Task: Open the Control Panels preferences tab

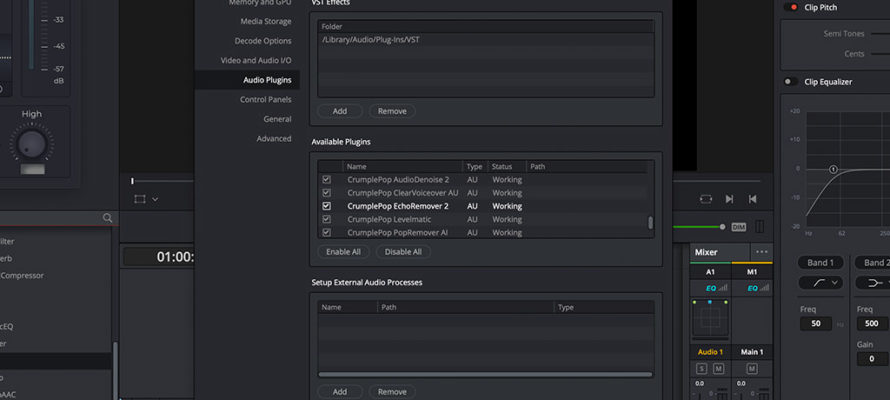Action: 266,99
